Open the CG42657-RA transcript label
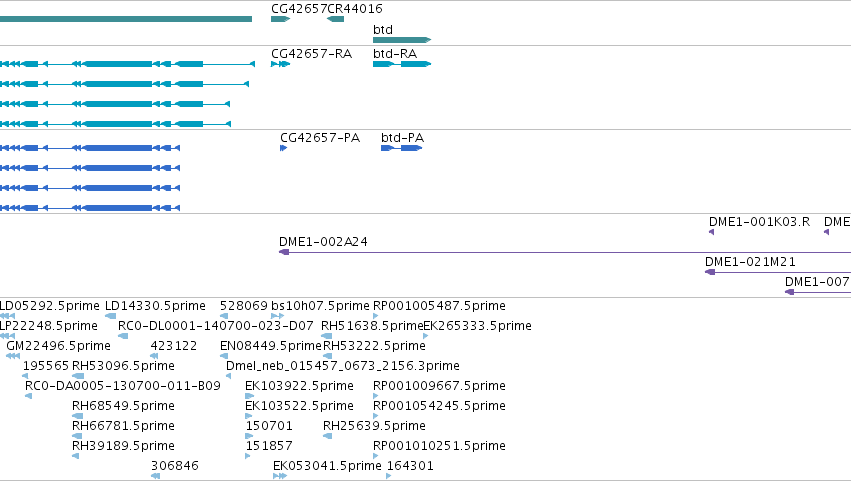Image resolution: width=851 pixels, height=481 pixels. (312, 54)
